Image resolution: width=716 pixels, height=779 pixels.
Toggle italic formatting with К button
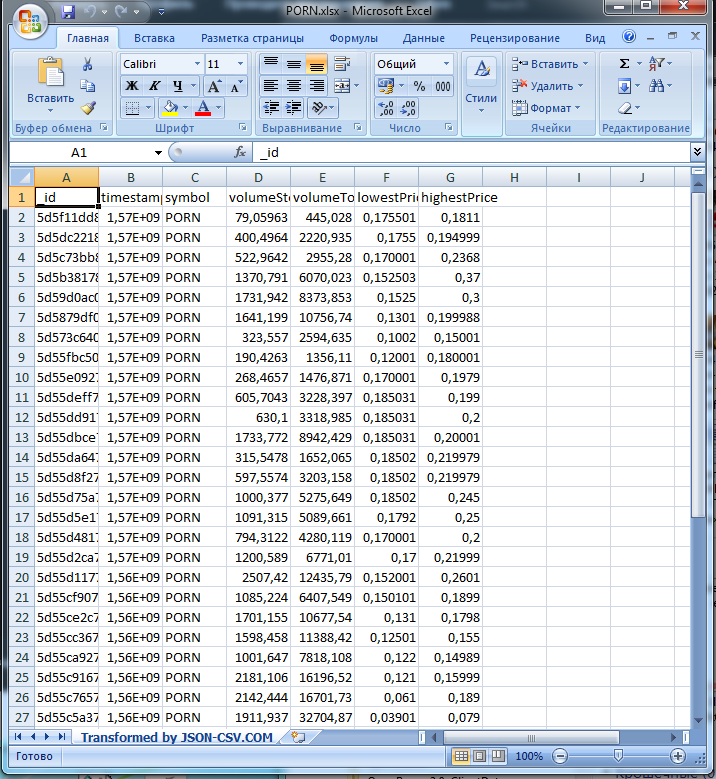pyautogui.click(x=153, y=86)
